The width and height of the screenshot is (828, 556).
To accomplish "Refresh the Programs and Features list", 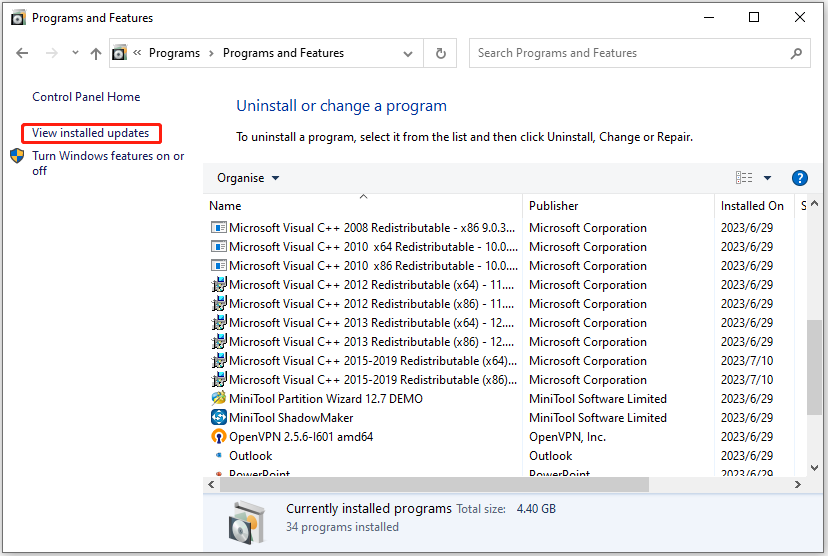I will click(x=441, y=54).
